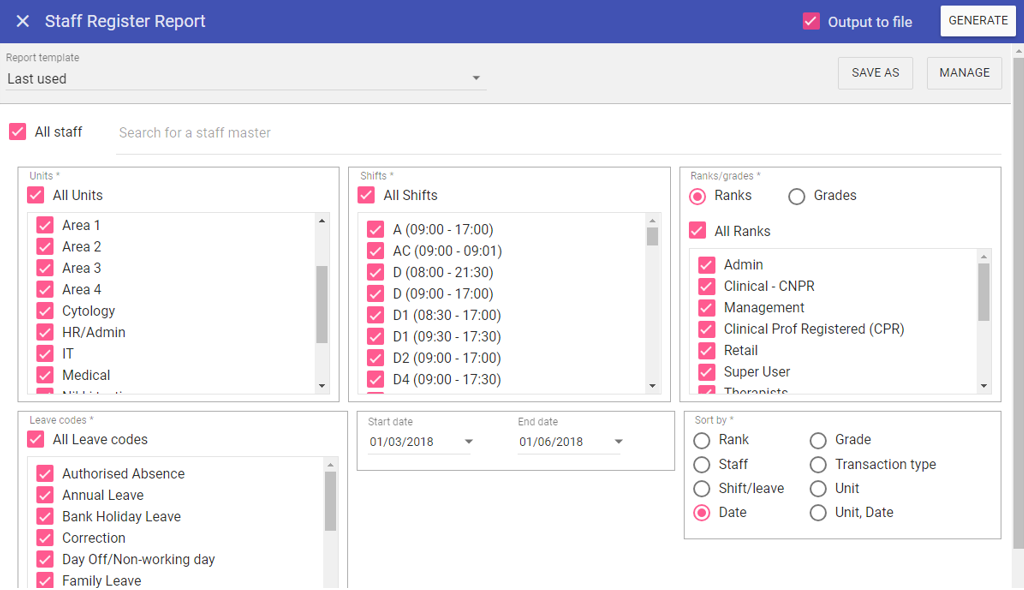
Task: Open the Start date dropdown
Action: coord(468,442)
